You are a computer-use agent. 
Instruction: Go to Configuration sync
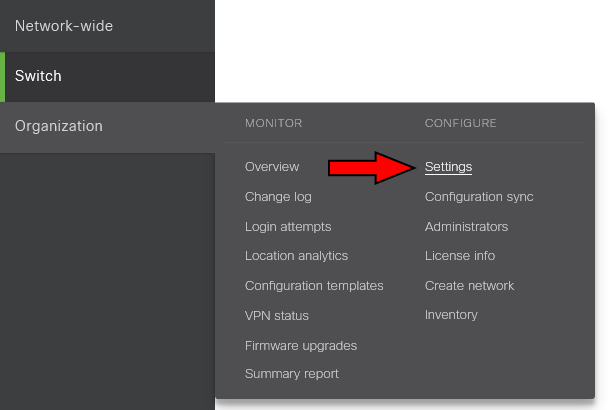click(x=479, y=197)
